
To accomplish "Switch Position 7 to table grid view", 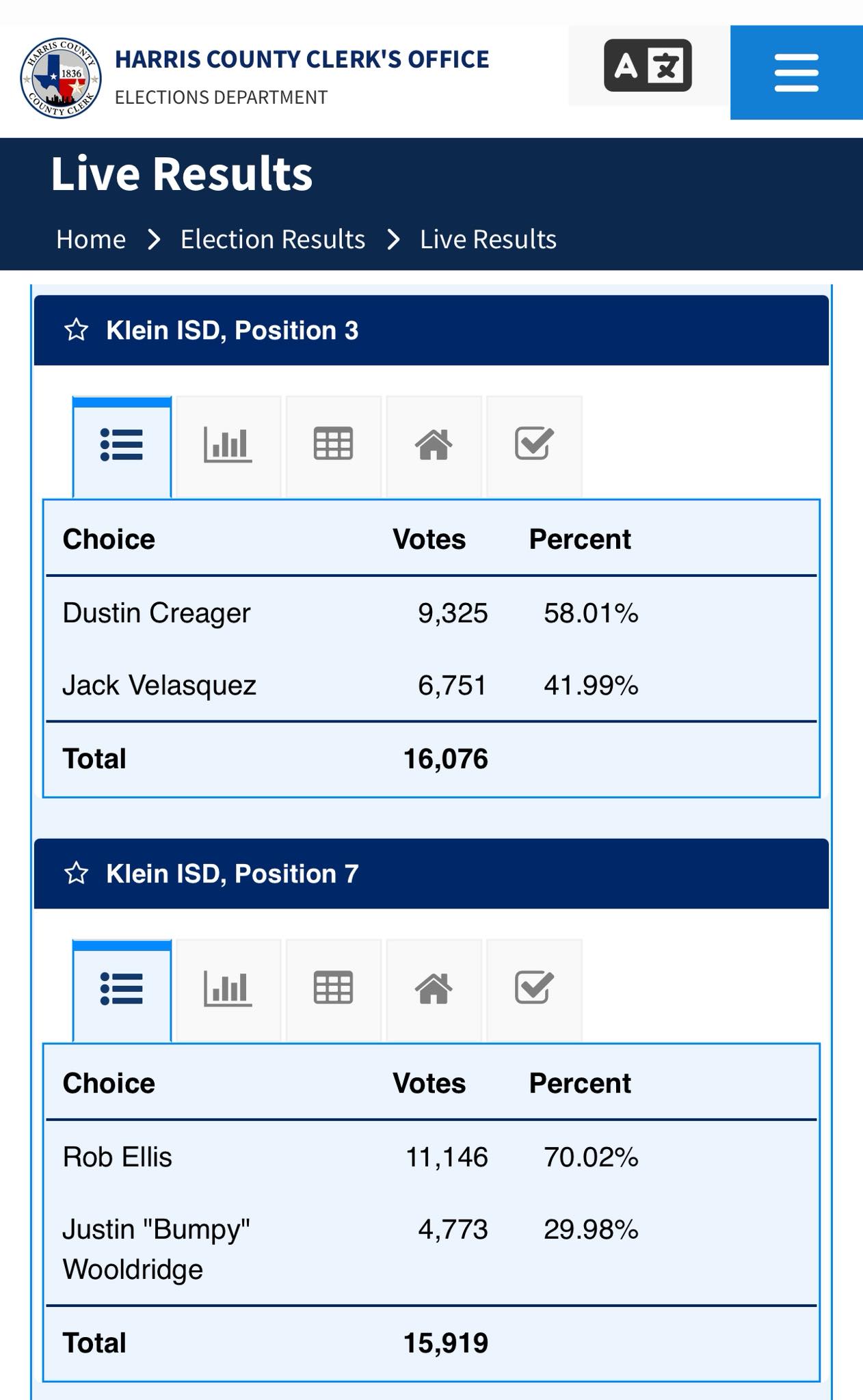I will (333, 989).
